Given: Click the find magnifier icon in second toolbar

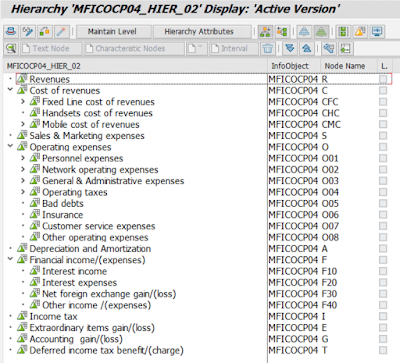Looking at the screenshot, I should [x=11, y=49].
